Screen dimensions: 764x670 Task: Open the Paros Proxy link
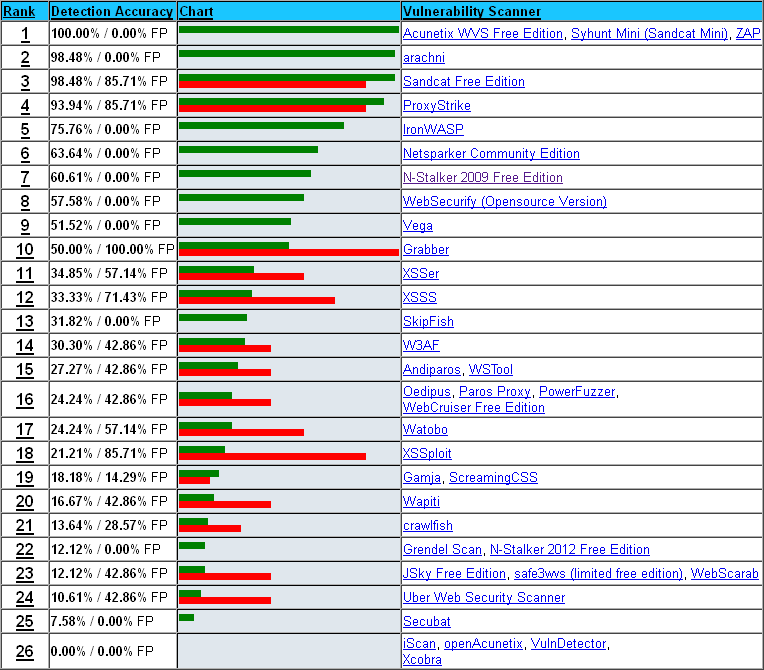tap(495, 391)
